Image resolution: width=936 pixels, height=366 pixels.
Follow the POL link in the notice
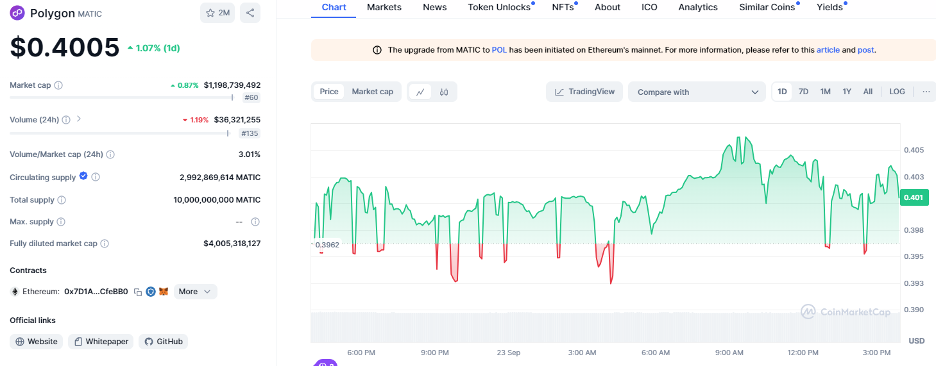click(x=499, y=50)
